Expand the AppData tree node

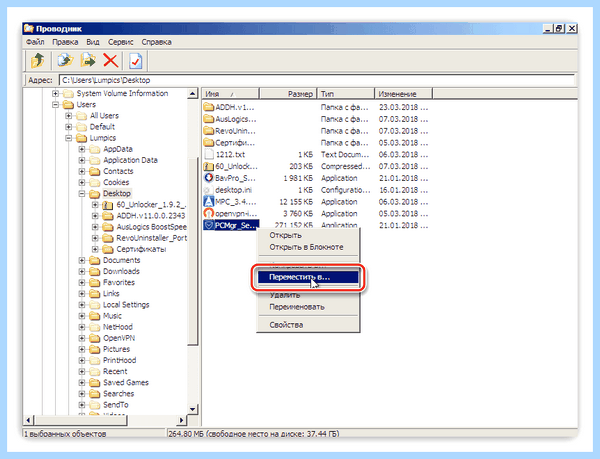[82, 149]
